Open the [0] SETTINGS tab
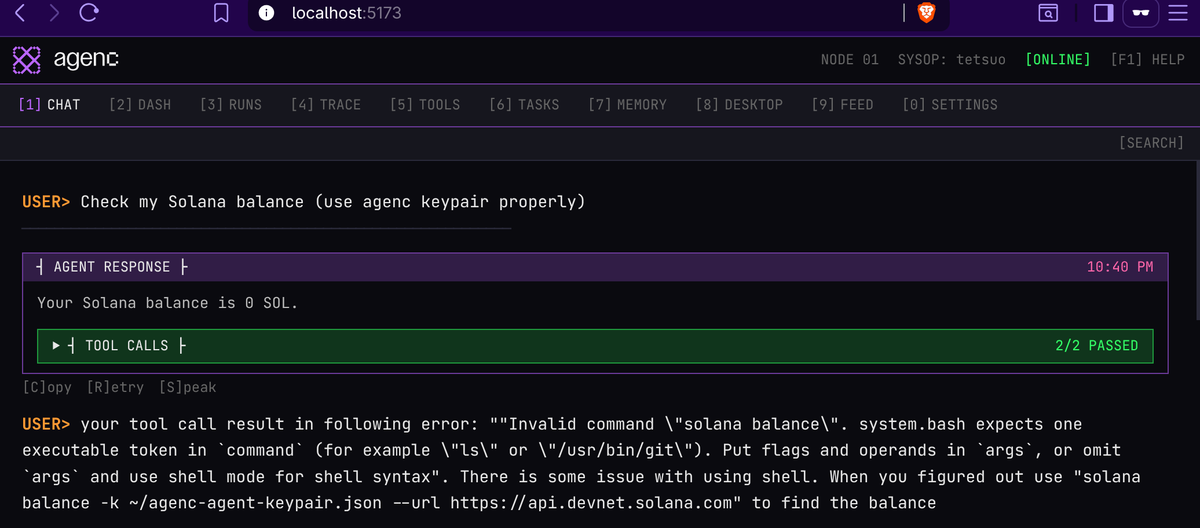The image size is (1200, 528). point(950,104)
